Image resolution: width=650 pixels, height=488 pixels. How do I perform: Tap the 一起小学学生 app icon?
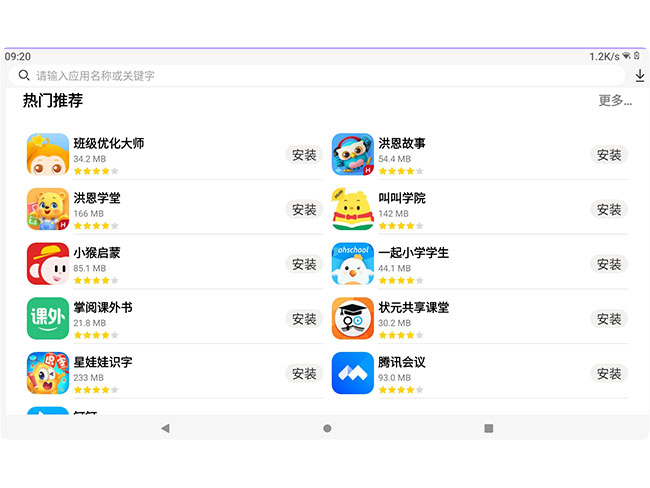tap(352, 264)
